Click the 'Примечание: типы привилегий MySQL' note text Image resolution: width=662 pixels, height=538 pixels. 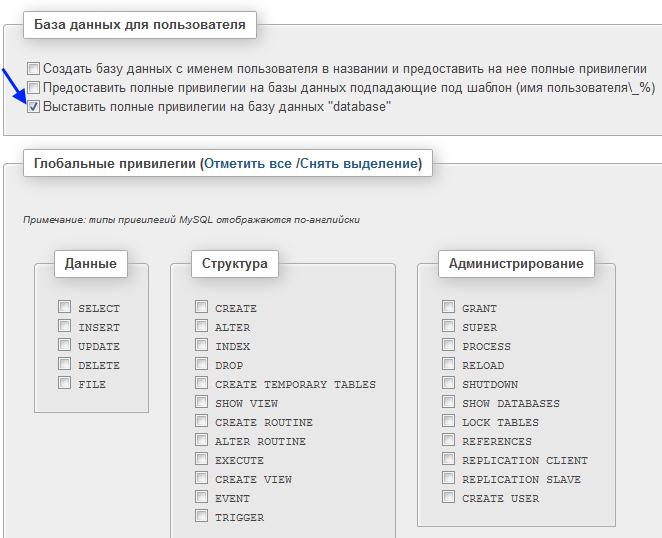(191, 220)
